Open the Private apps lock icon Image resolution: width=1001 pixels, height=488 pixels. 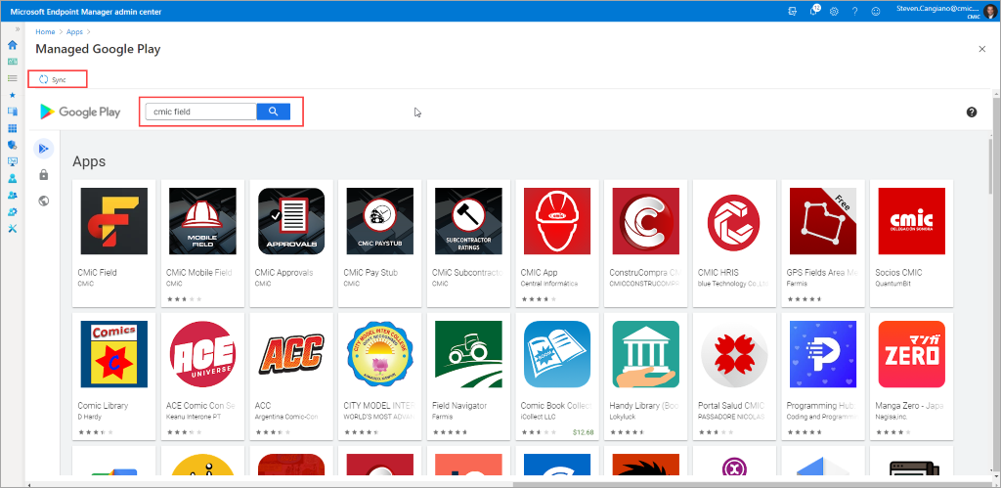43,174
